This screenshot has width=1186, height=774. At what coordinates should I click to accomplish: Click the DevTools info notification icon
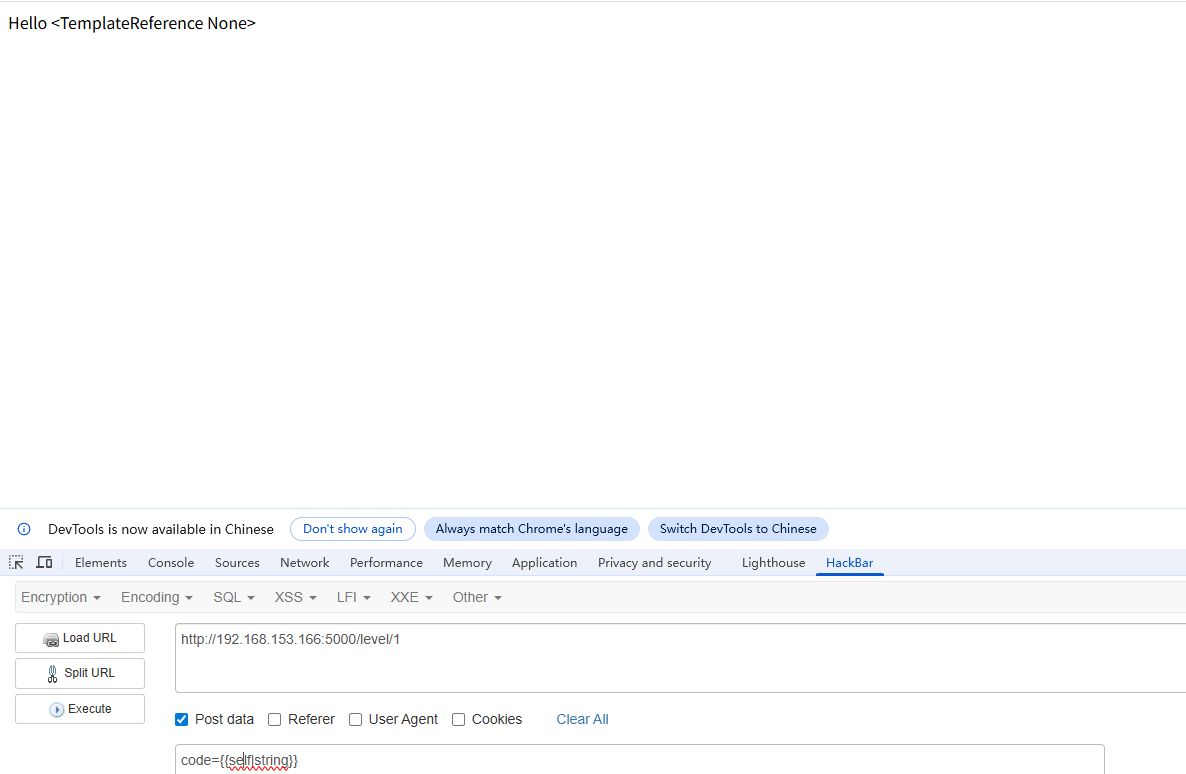(x=24, y=529)
